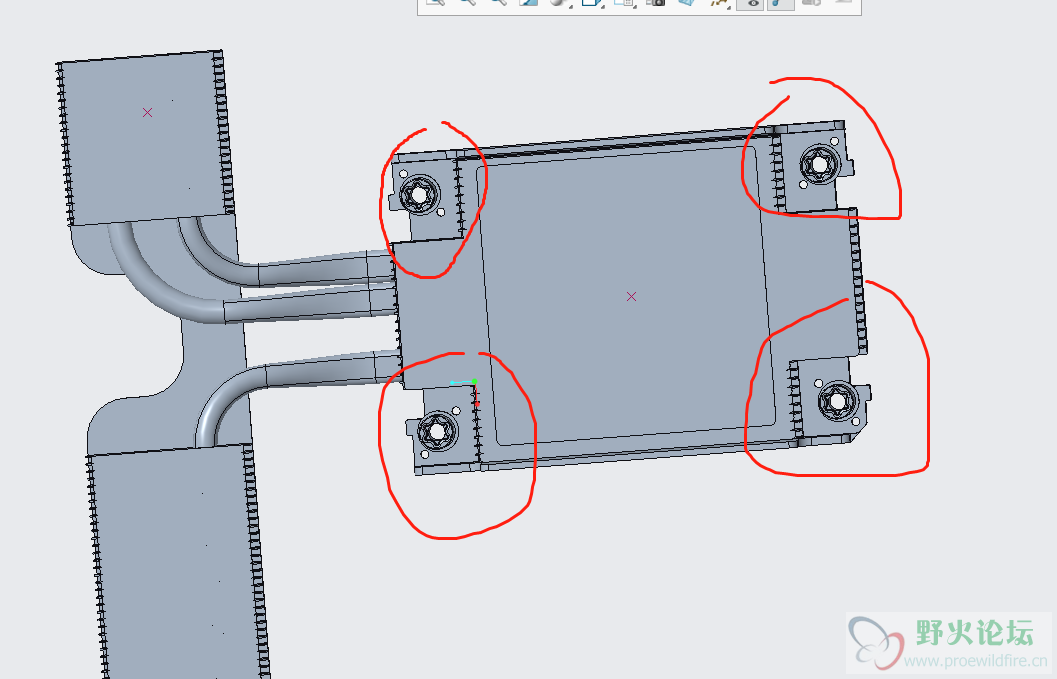Viewport: 1057px width, 679px height.
Task: Select the bottom-right Torx screw
Action: [837, 401]
